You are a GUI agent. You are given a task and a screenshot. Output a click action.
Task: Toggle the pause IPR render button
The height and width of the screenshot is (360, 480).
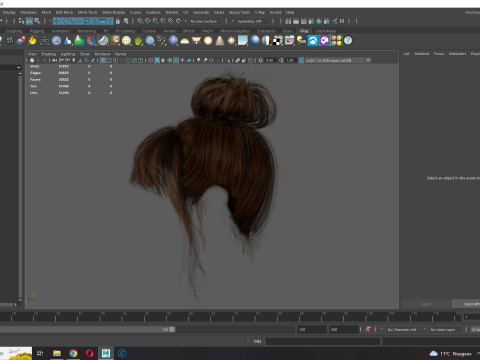click(x=342, y=21)
